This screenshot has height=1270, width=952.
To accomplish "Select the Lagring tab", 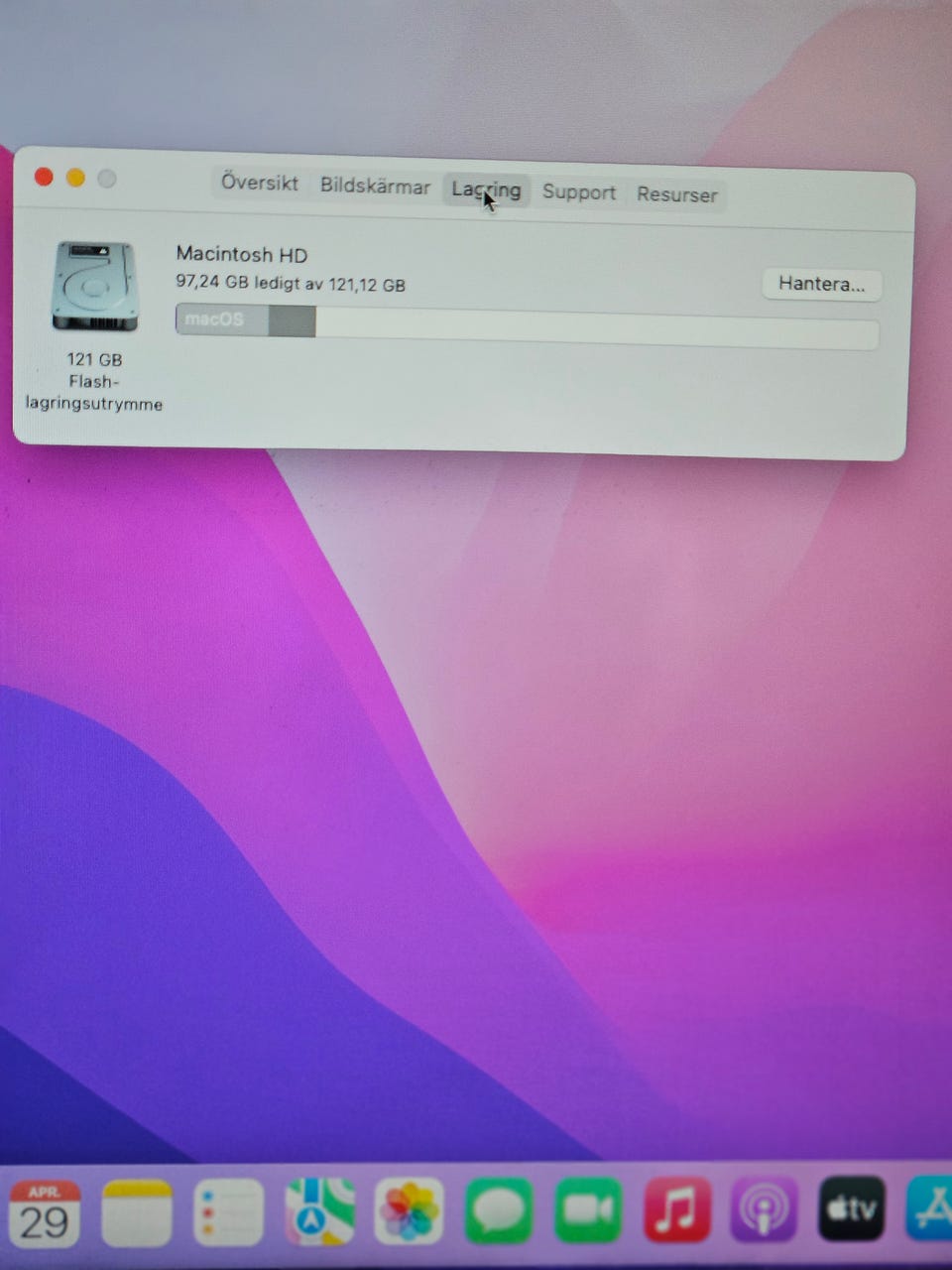I will click(486, 190).
